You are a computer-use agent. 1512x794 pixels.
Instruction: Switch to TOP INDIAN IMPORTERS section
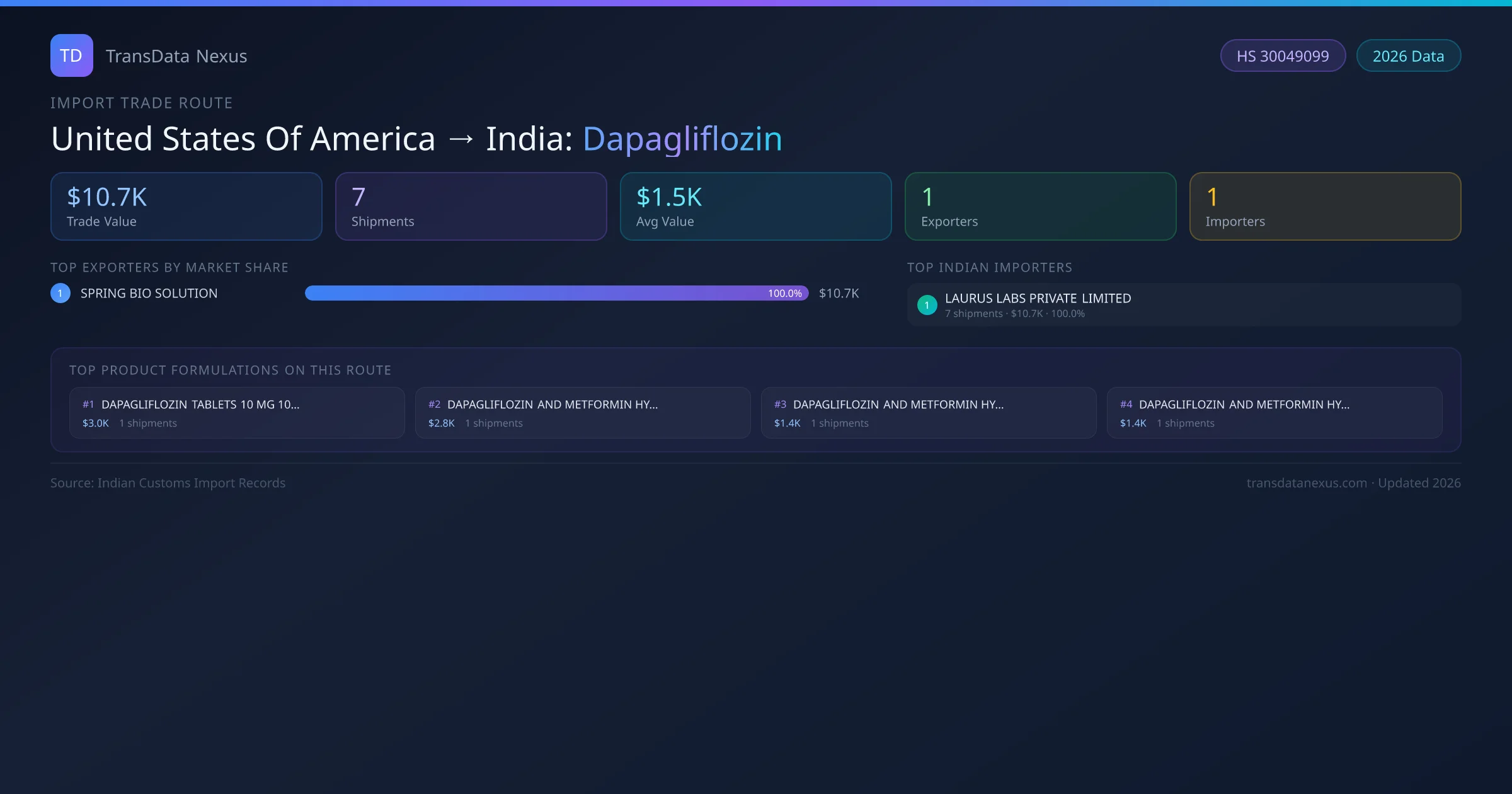pyautogui.click(x=990, y=267)
